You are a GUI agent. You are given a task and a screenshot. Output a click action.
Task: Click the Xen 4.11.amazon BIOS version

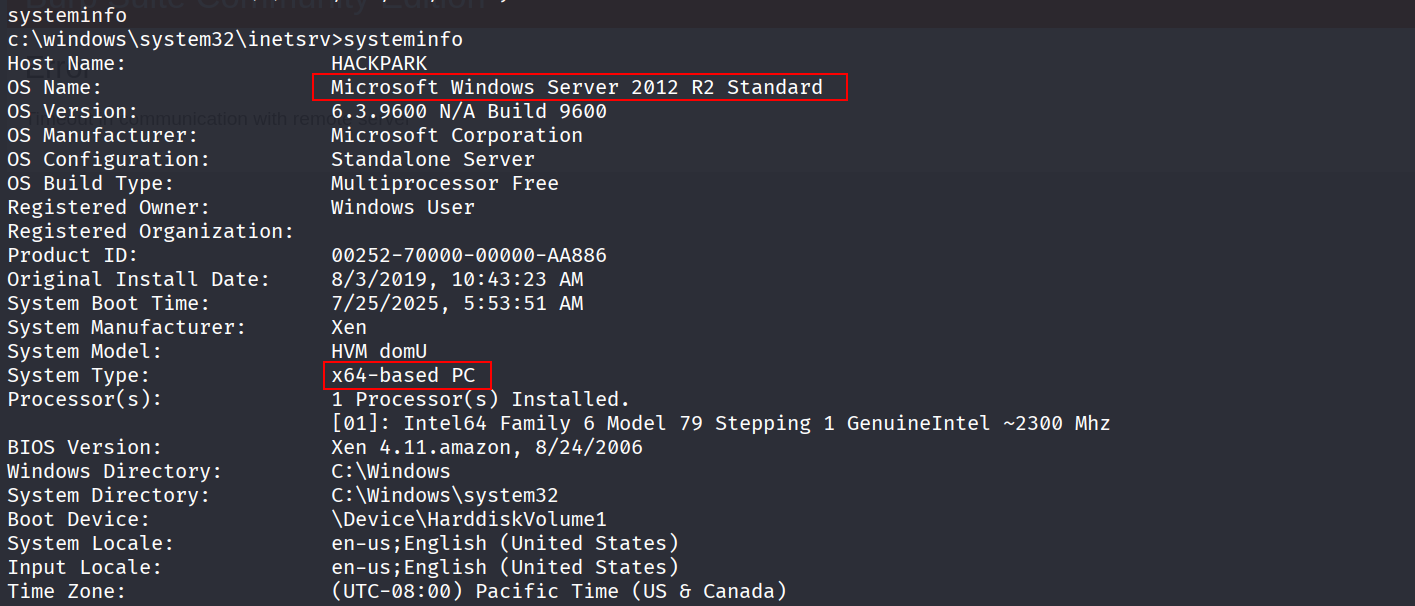(x=486, y=447)
